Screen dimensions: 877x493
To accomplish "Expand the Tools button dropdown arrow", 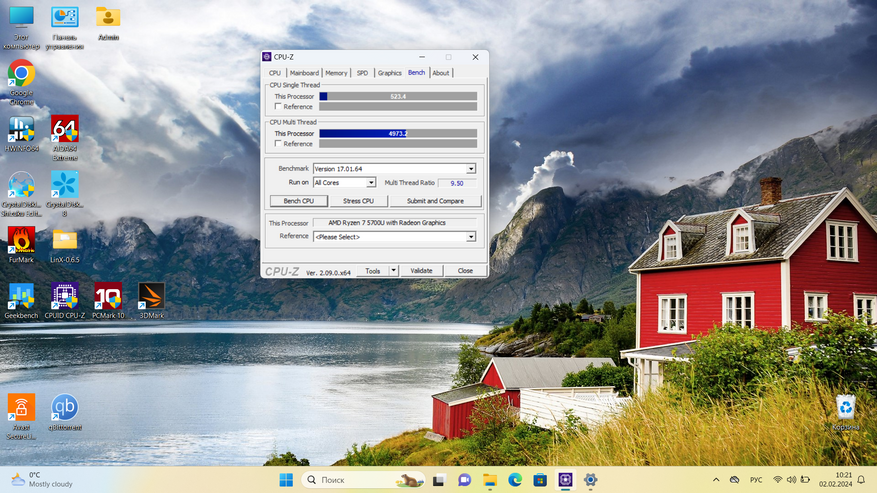I will pyautogui.click(x=394, y=271).
